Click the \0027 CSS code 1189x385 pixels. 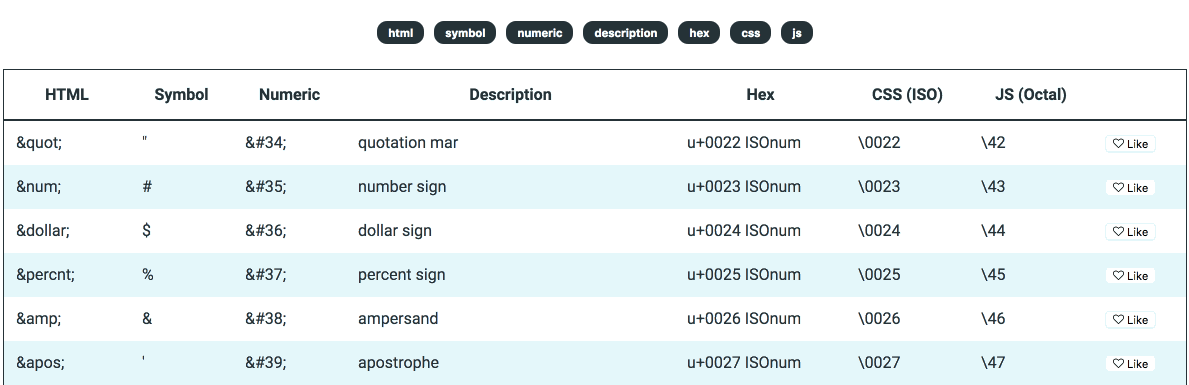click(879, 362)
